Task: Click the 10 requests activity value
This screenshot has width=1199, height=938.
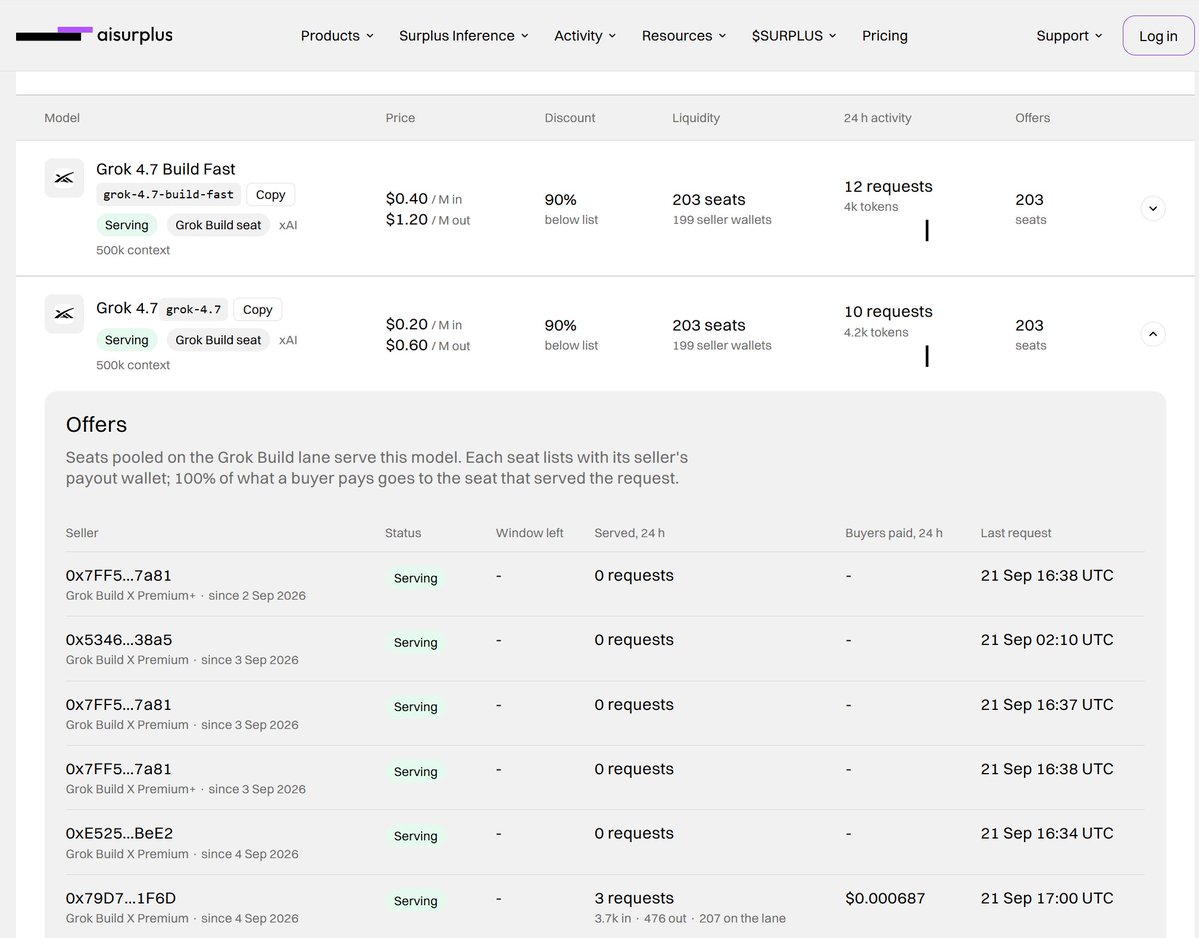Action: point(889,312)
